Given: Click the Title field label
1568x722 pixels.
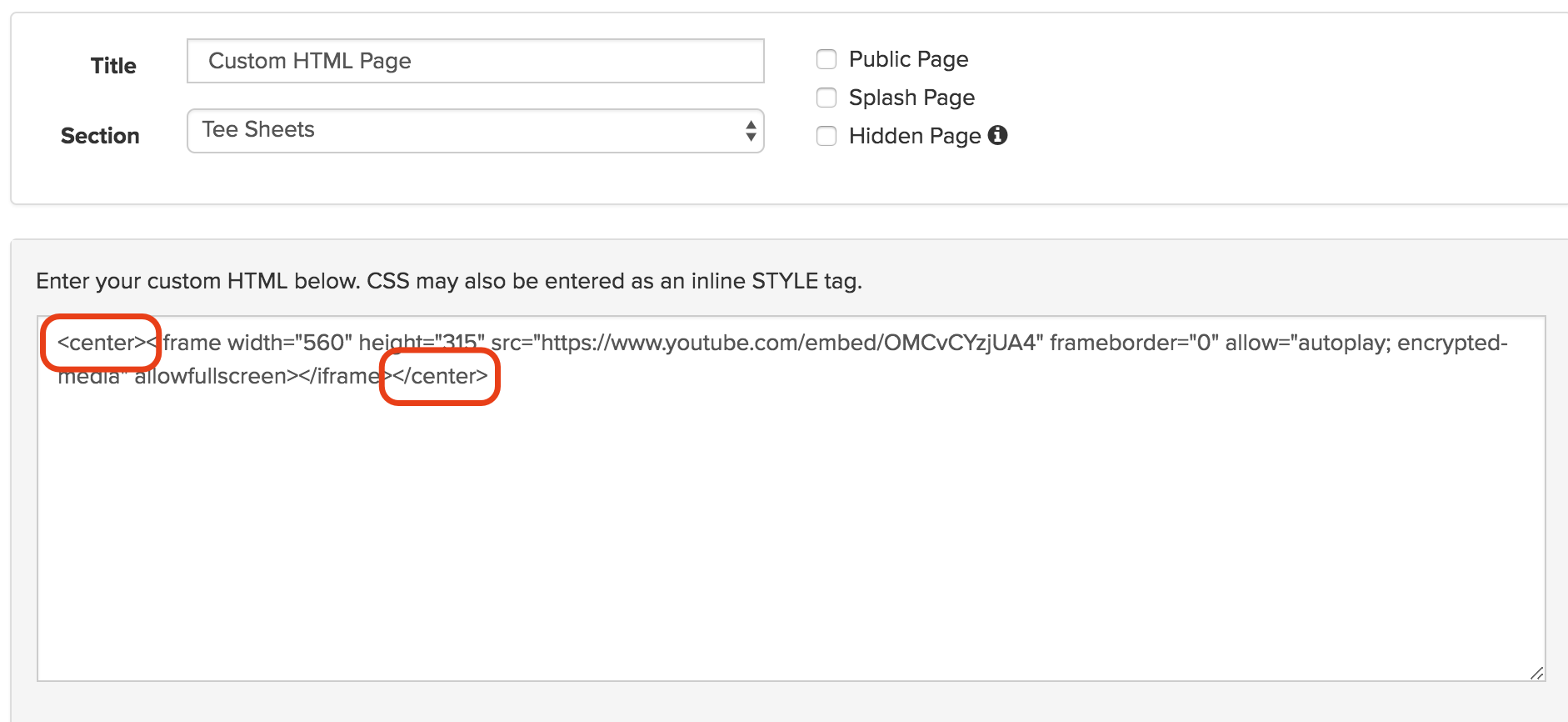Looking at the screenshot, I should coord(113,66).
